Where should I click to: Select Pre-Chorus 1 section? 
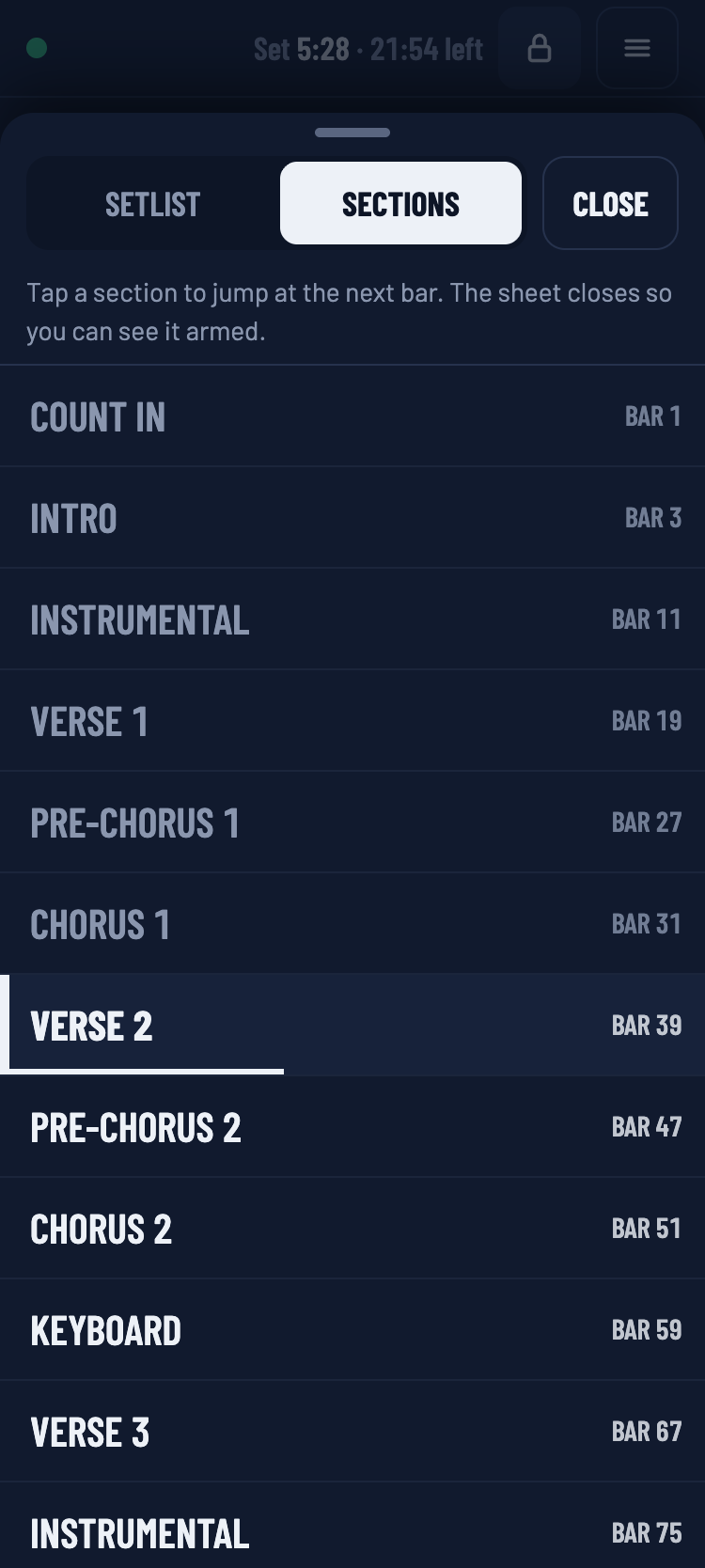tap(352, 823)
